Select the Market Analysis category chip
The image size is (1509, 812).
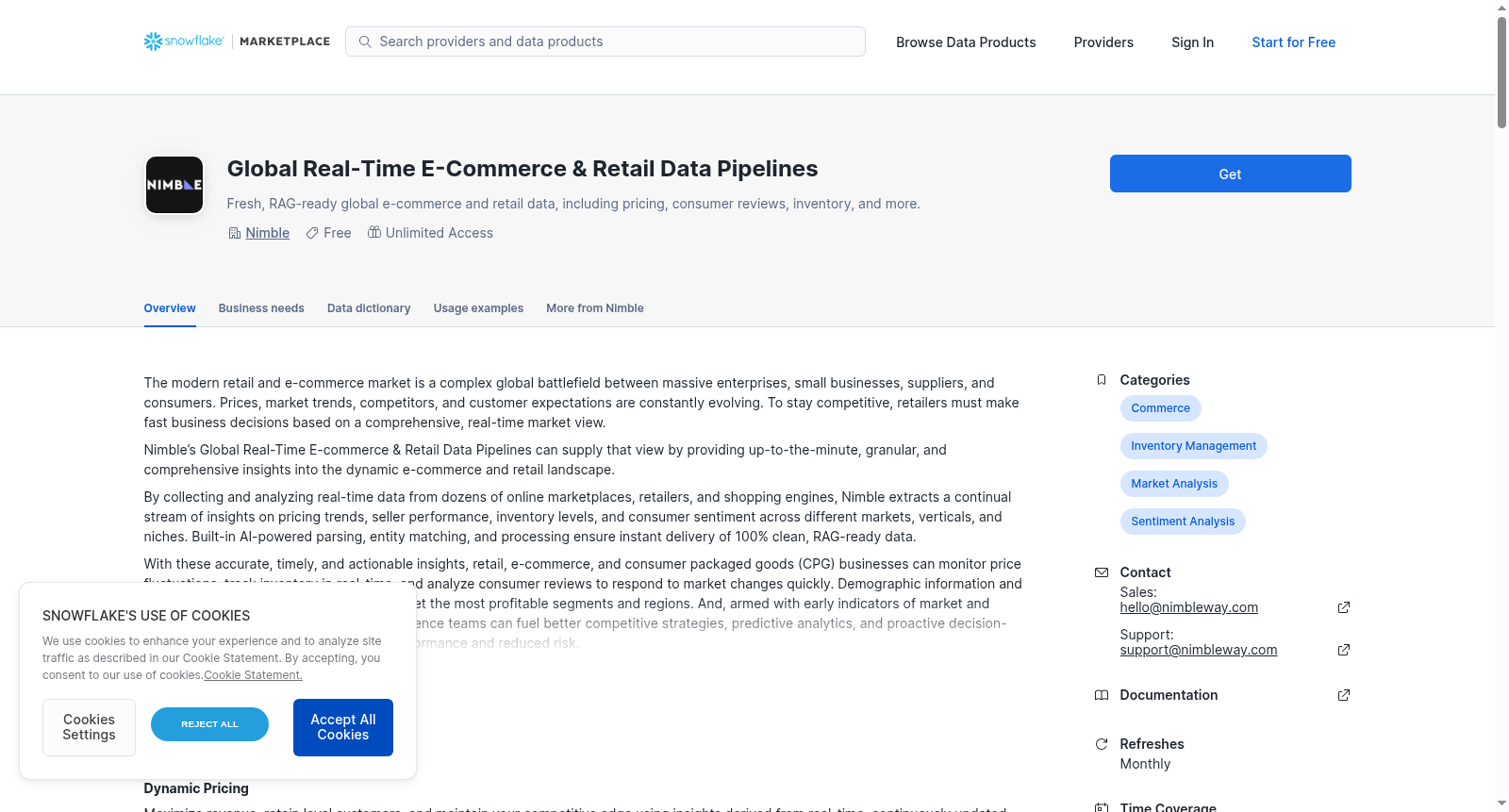point(1174,484)
